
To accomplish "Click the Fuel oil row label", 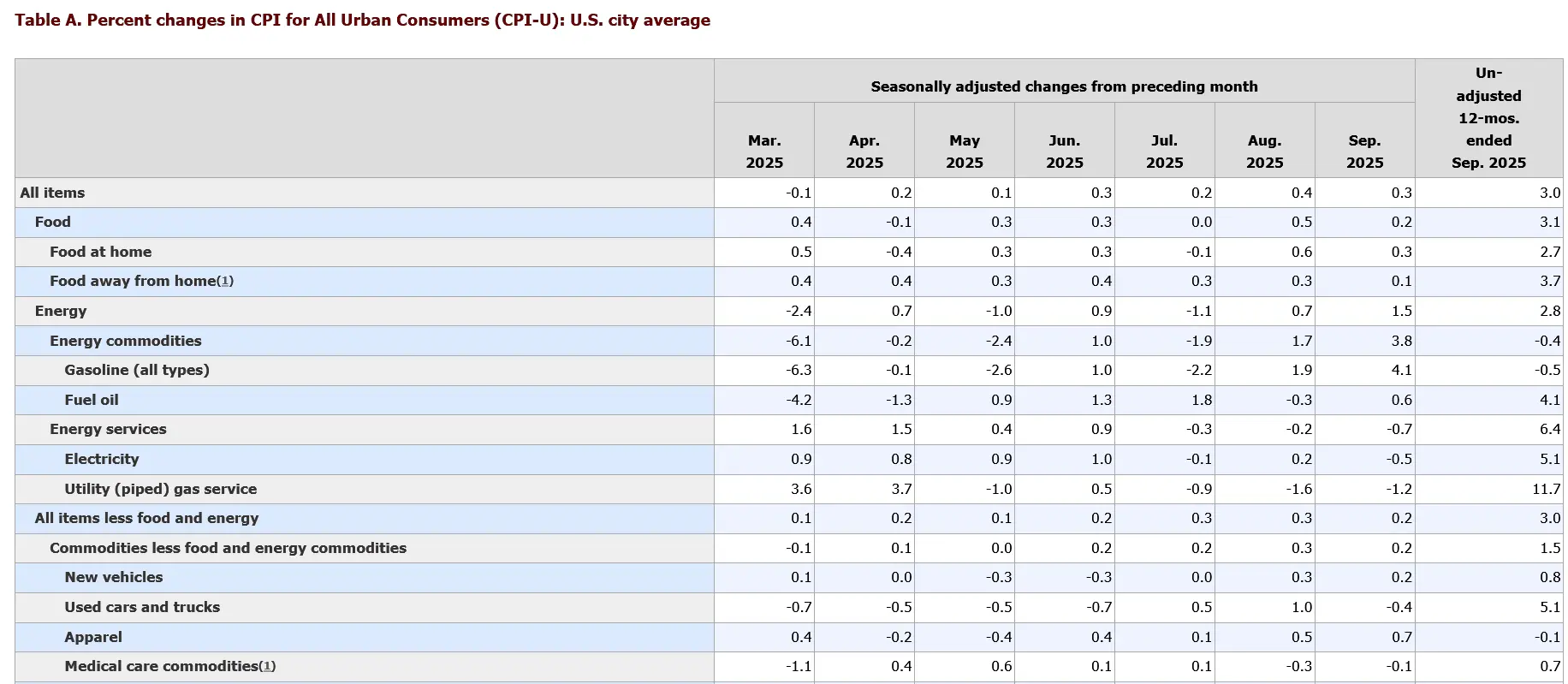I will [92, 400].
